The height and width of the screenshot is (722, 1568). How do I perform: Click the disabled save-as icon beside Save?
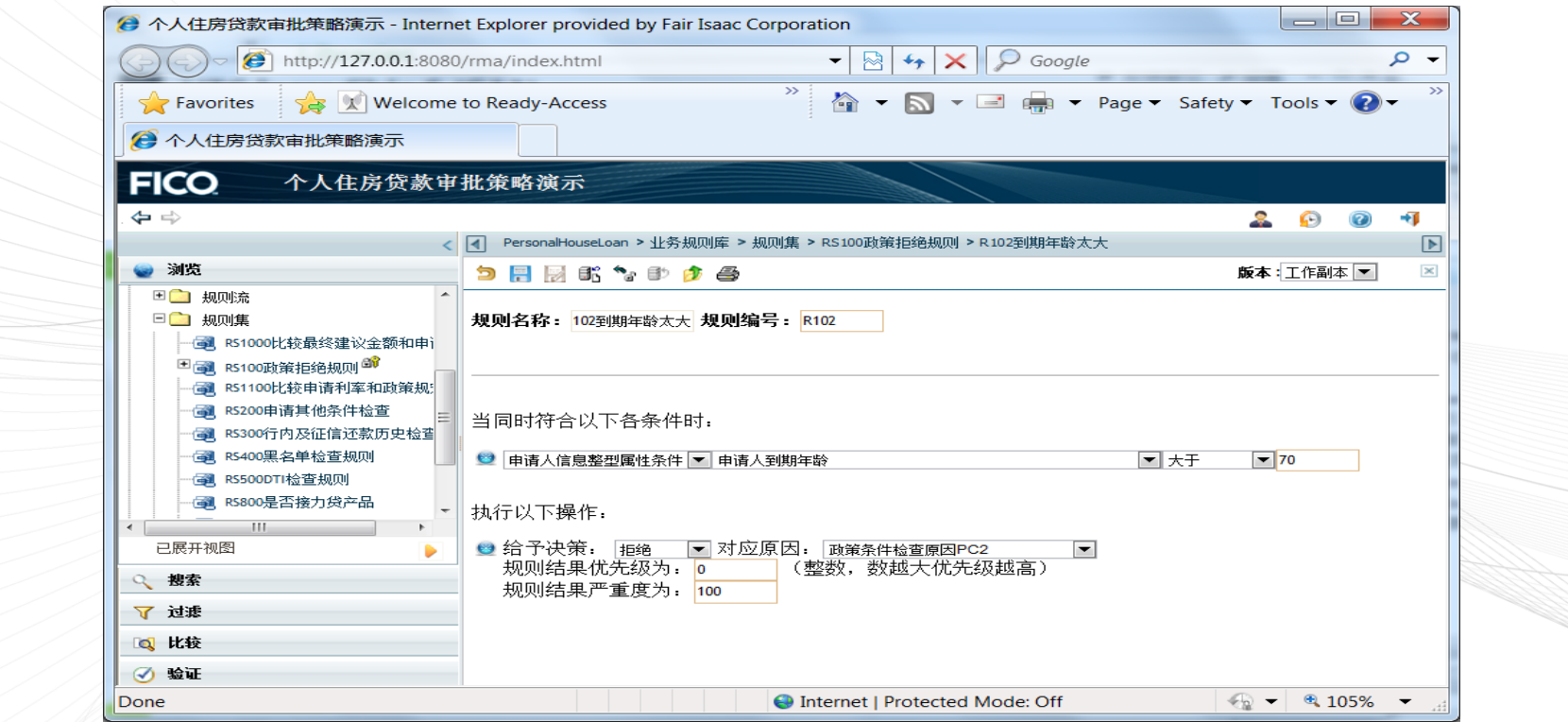[x=555, y=273]
